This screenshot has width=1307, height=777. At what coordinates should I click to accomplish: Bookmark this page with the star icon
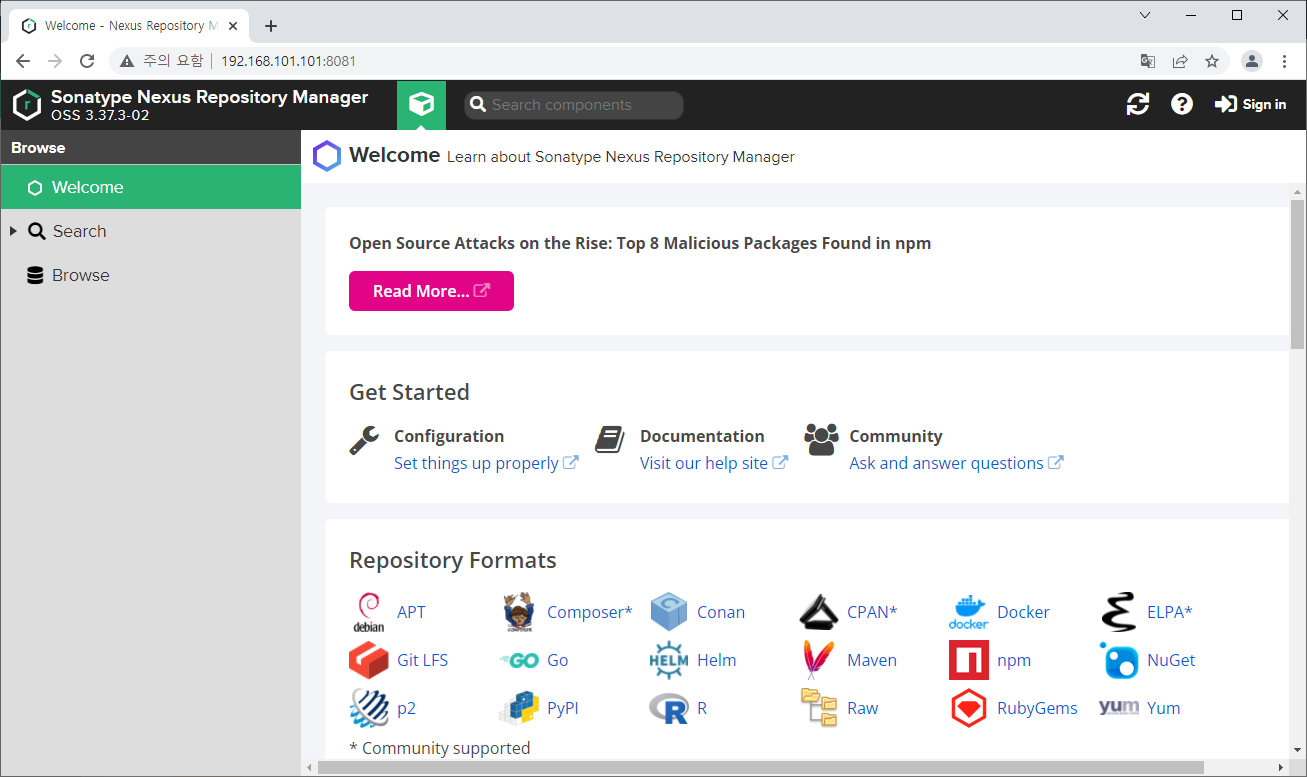tap(1212, 61)
